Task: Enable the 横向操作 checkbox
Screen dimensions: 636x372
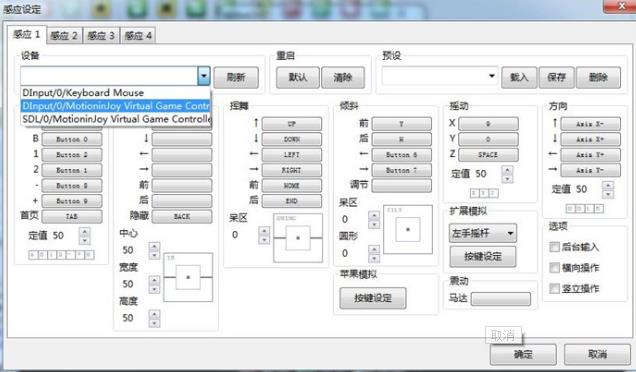Action: [554, 268]
